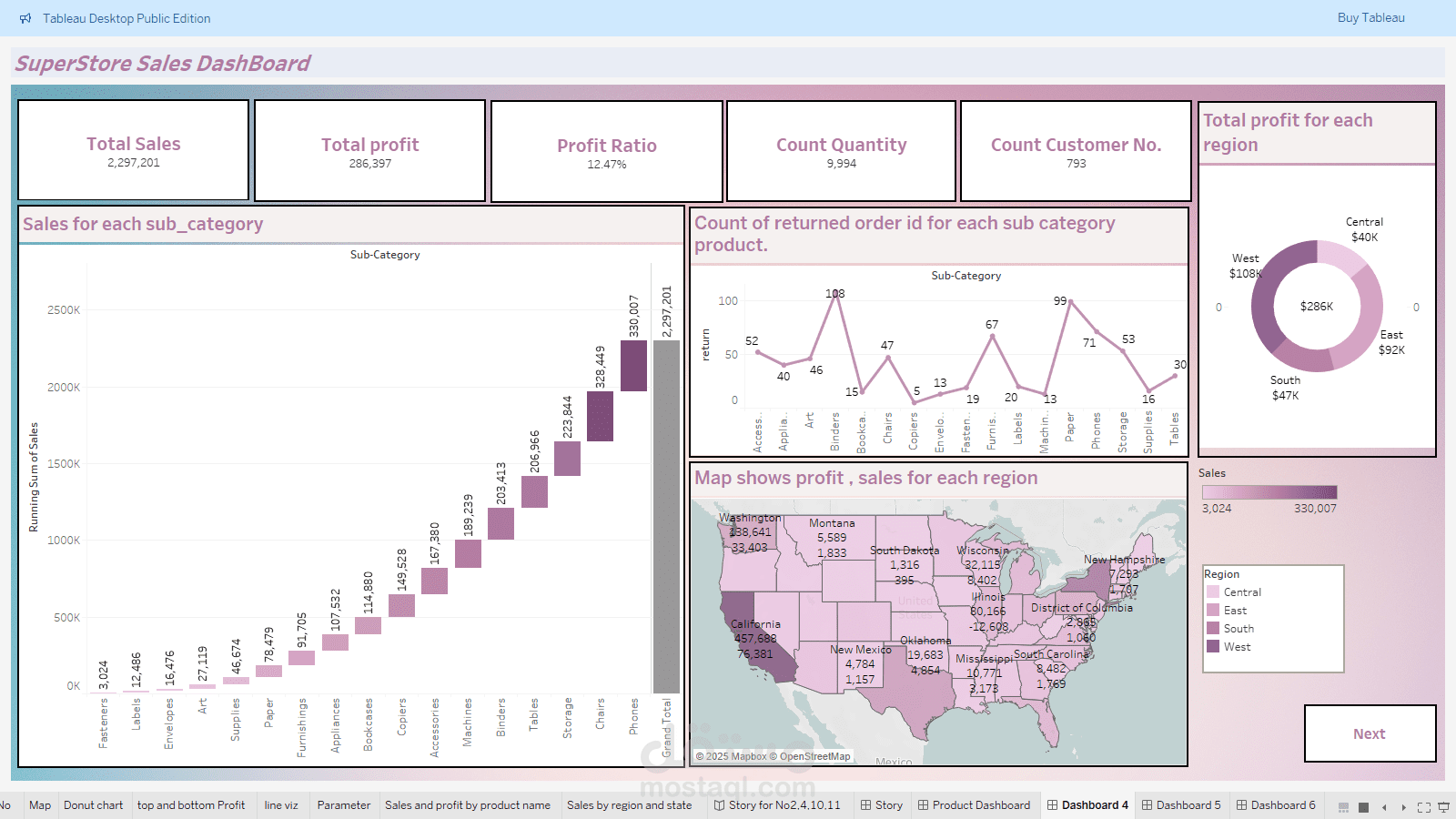The image size is (1456, 819).
Task: Click the Phones bar in waterfall chart
Action: click(633, 366)
